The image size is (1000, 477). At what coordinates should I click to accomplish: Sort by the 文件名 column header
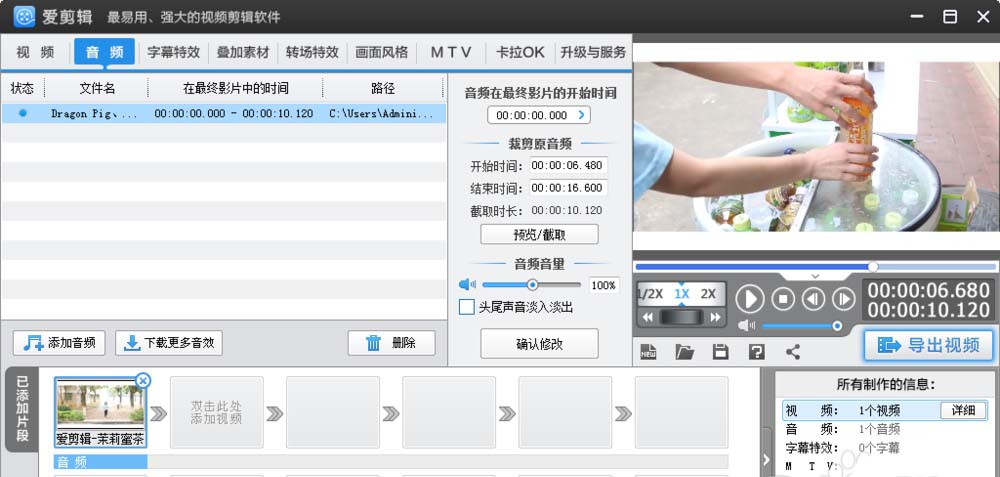[x=97, y=88]
